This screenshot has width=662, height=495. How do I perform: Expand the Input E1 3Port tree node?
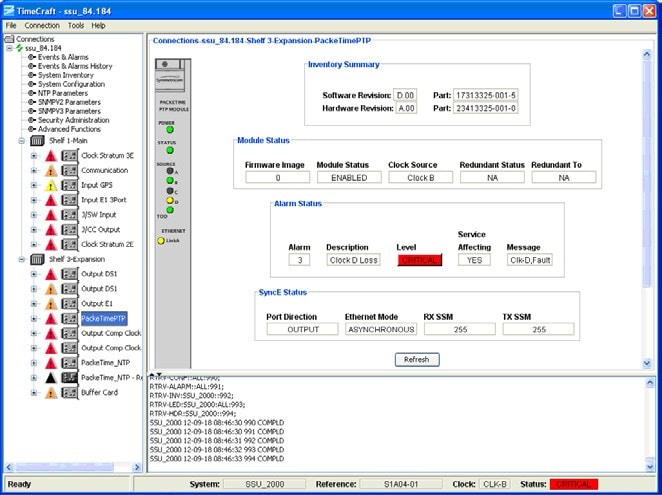[34, 200]
